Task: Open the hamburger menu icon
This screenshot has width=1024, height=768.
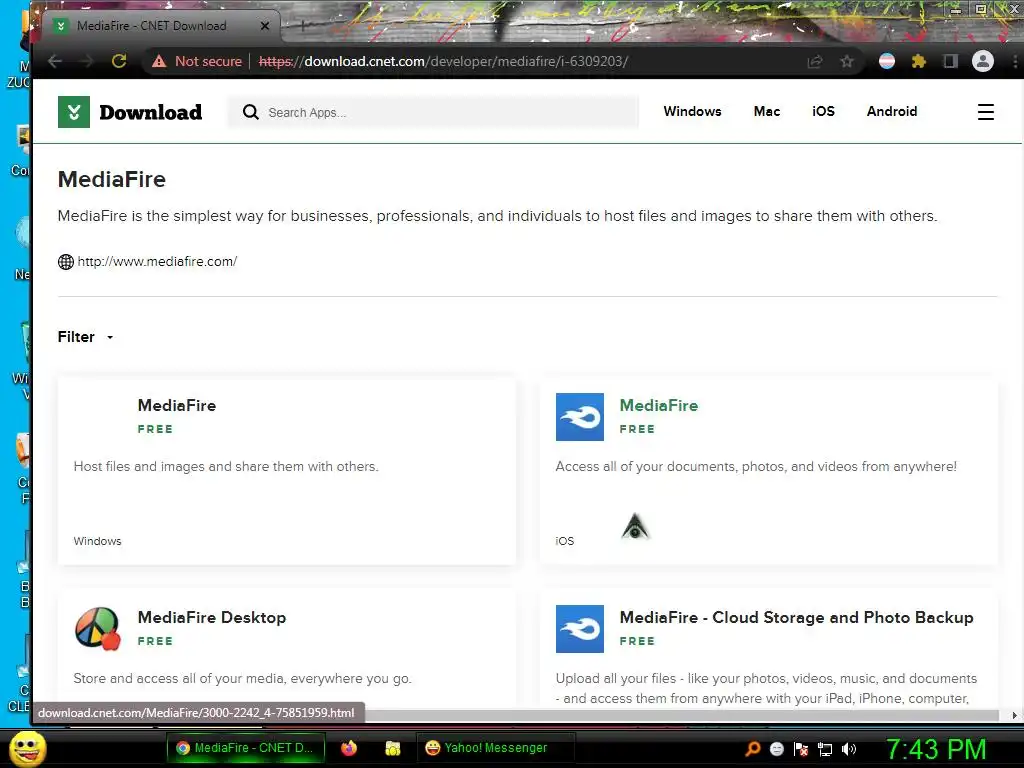Action: [985, 112]
